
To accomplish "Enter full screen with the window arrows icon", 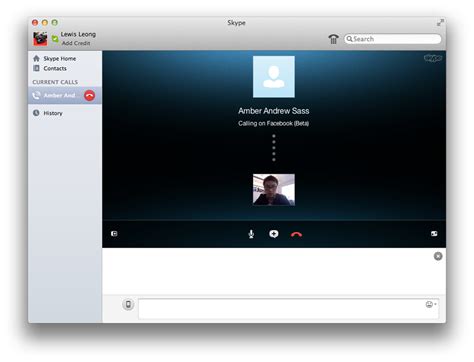I will [440, 22].
